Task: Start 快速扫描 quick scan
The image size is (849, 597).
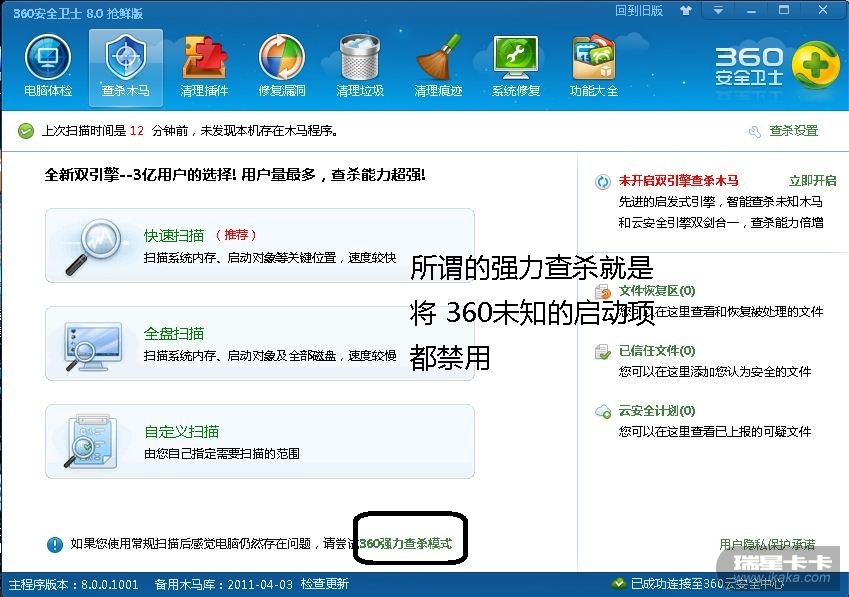Action: (260, 245)
